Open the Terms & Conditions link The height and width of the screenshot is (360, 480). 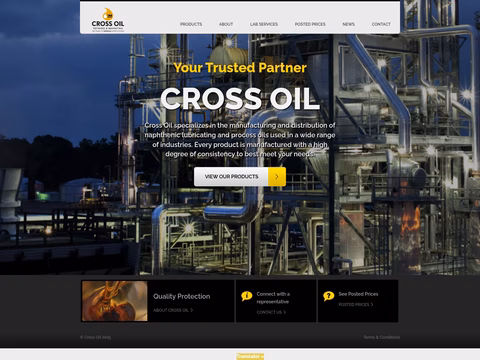[x=382, y=337]
